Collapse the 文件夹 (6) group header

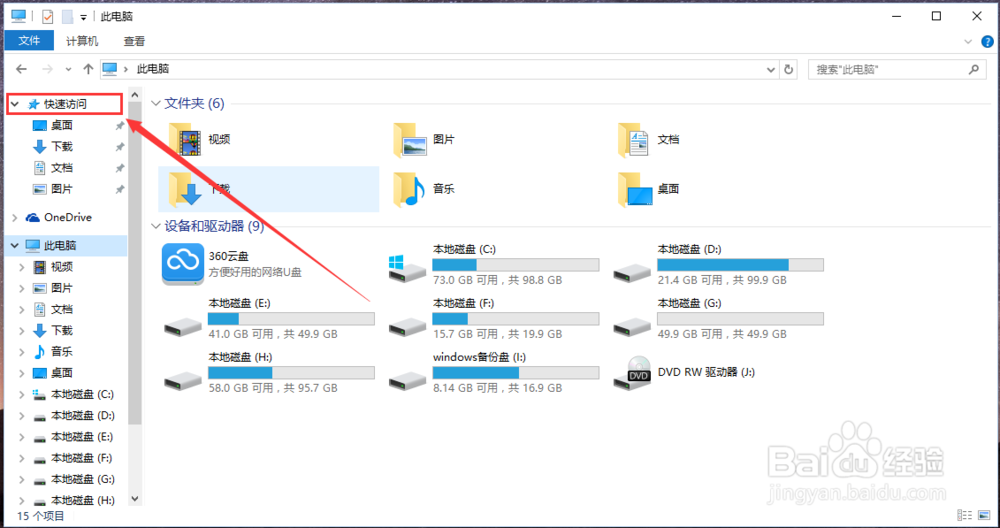point(156,104)
